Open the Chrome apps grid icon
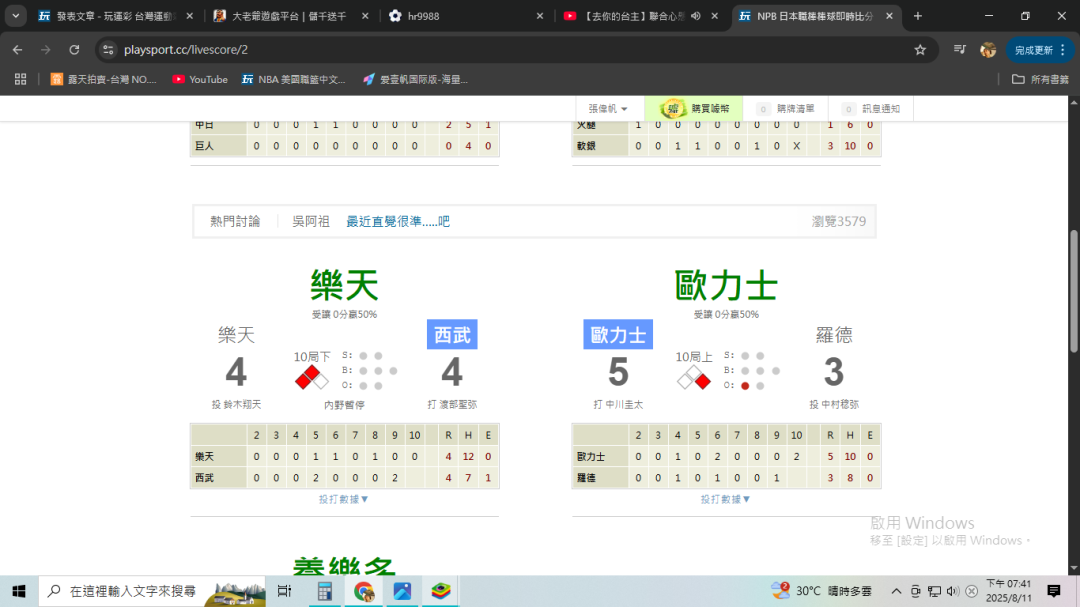 (20, 79)
